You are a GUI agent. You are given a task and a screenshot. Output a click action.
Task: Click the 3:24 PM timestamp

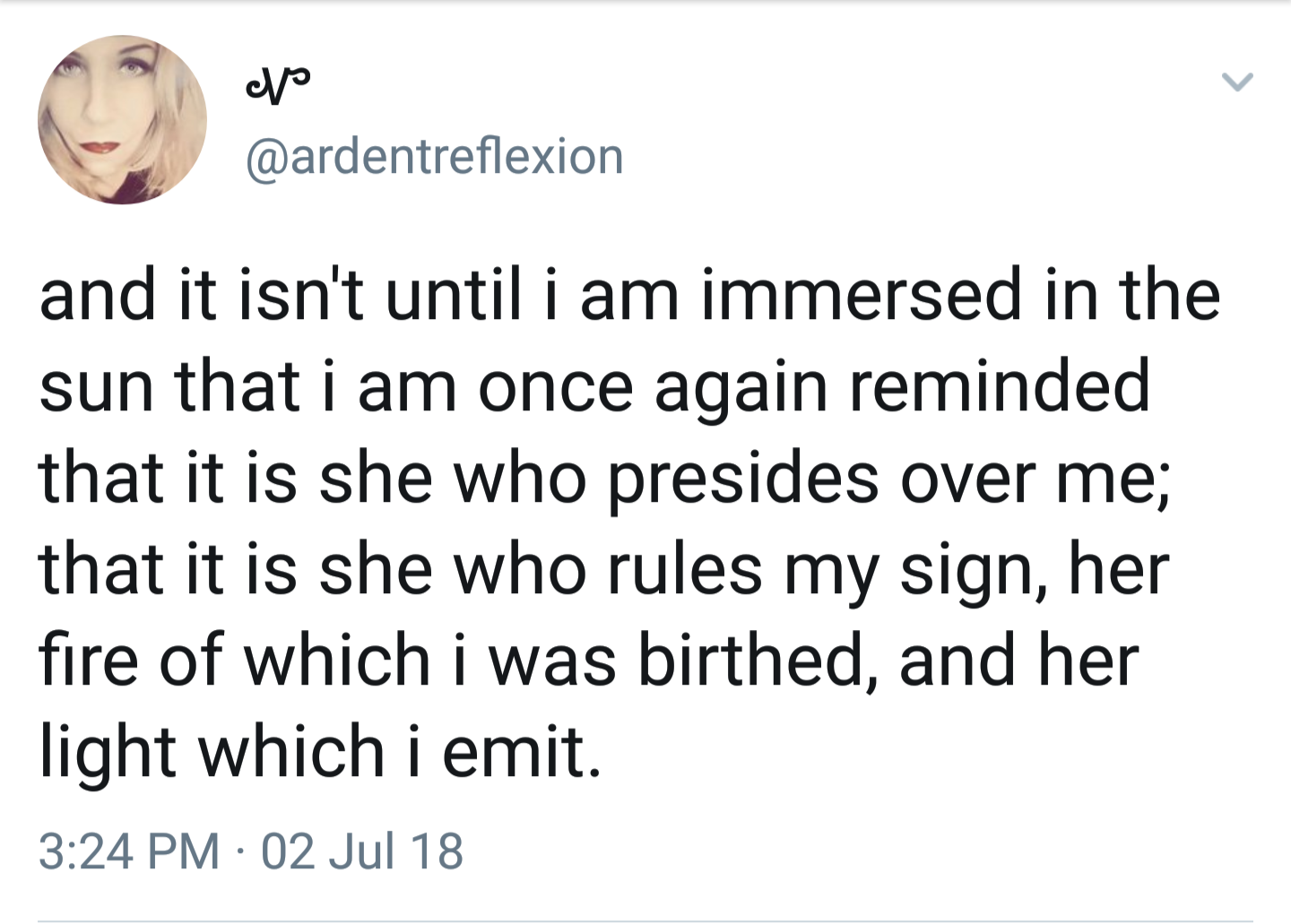coord(129,851)
